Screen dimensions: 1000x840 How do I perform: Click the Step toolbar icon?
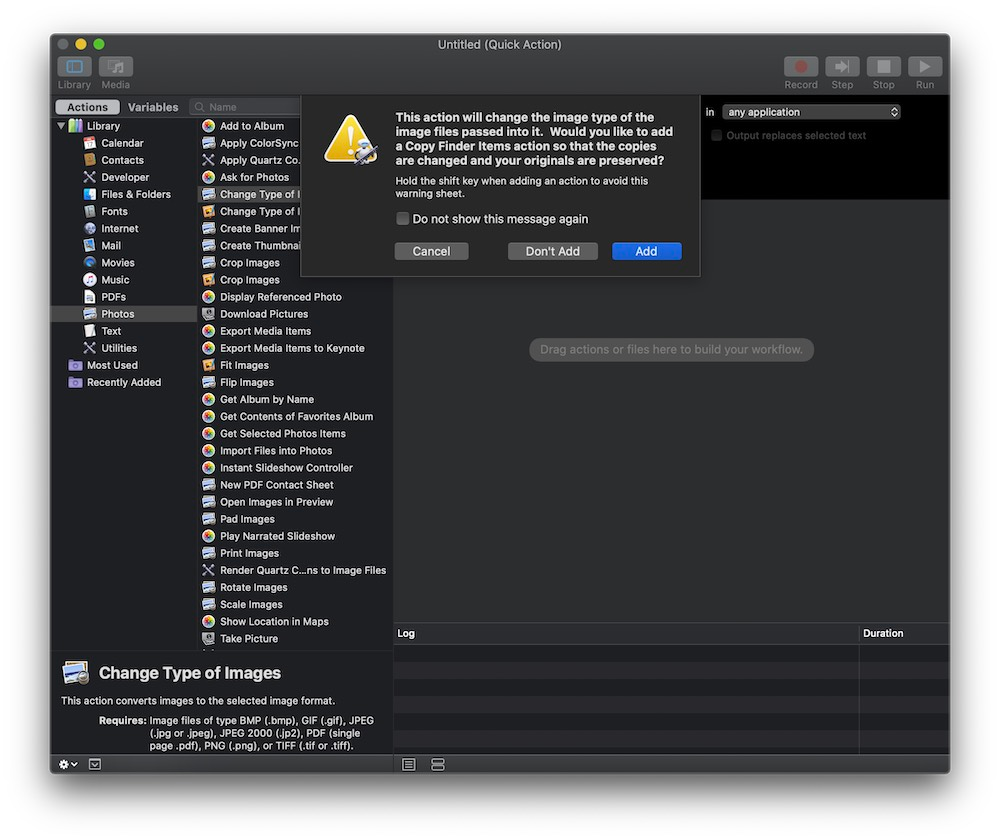842,67
